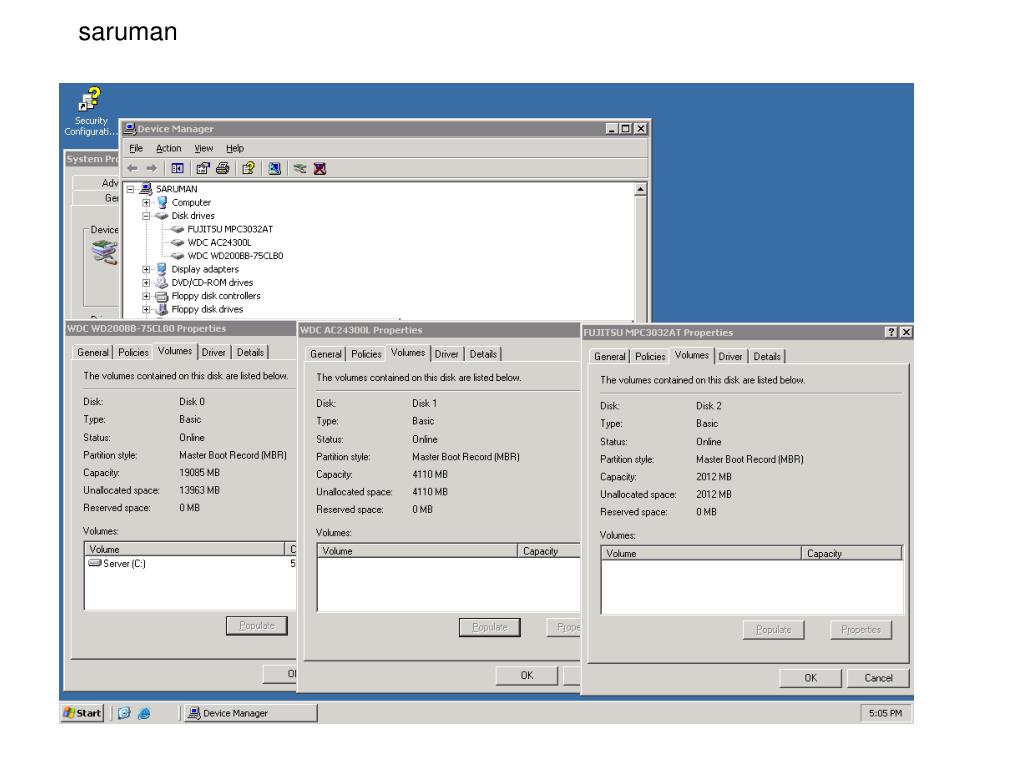Image resolution: width=1024 pixels, height=768 pixels.
Task: Click the Volume column header in WDC AC24300L Properties
Action: [418, 551]
